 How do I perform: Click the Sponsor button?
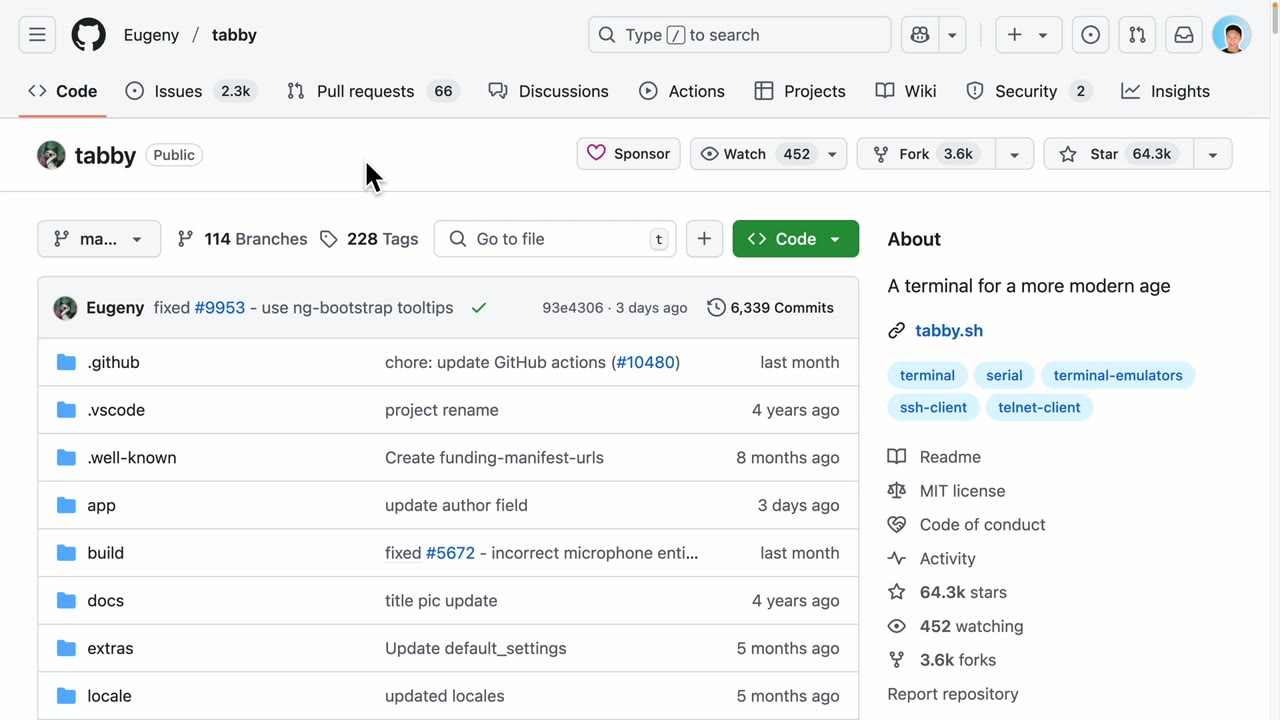629,154
